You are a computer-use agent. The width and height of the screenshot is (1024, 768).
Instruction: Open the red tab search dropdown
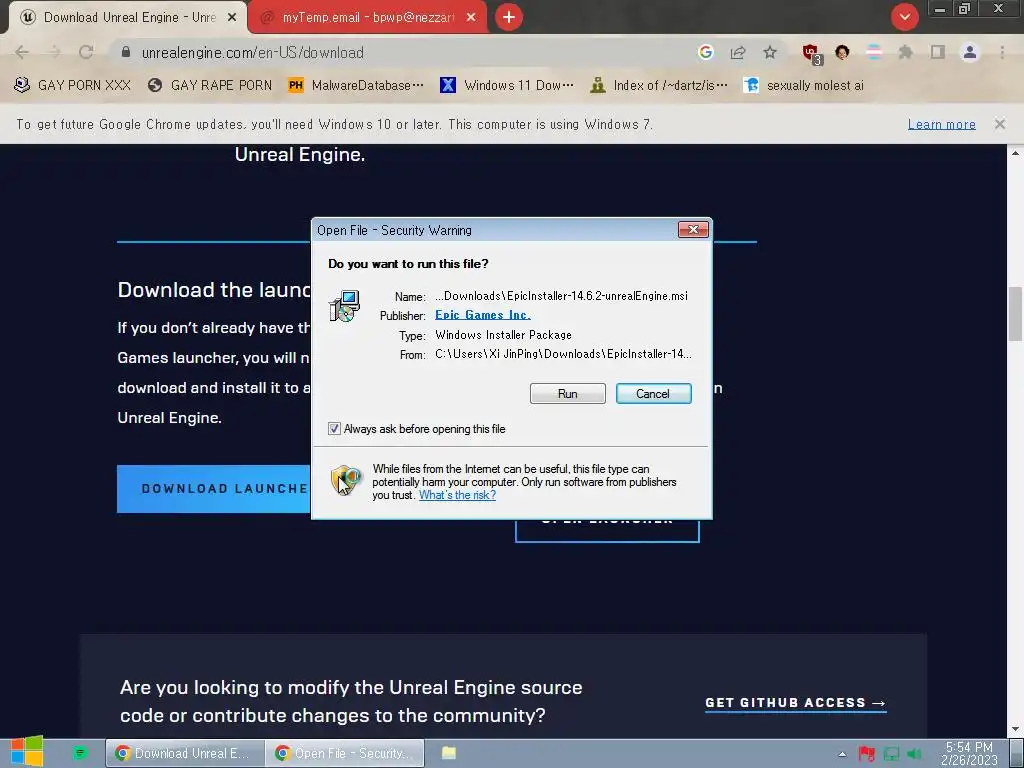904,17
